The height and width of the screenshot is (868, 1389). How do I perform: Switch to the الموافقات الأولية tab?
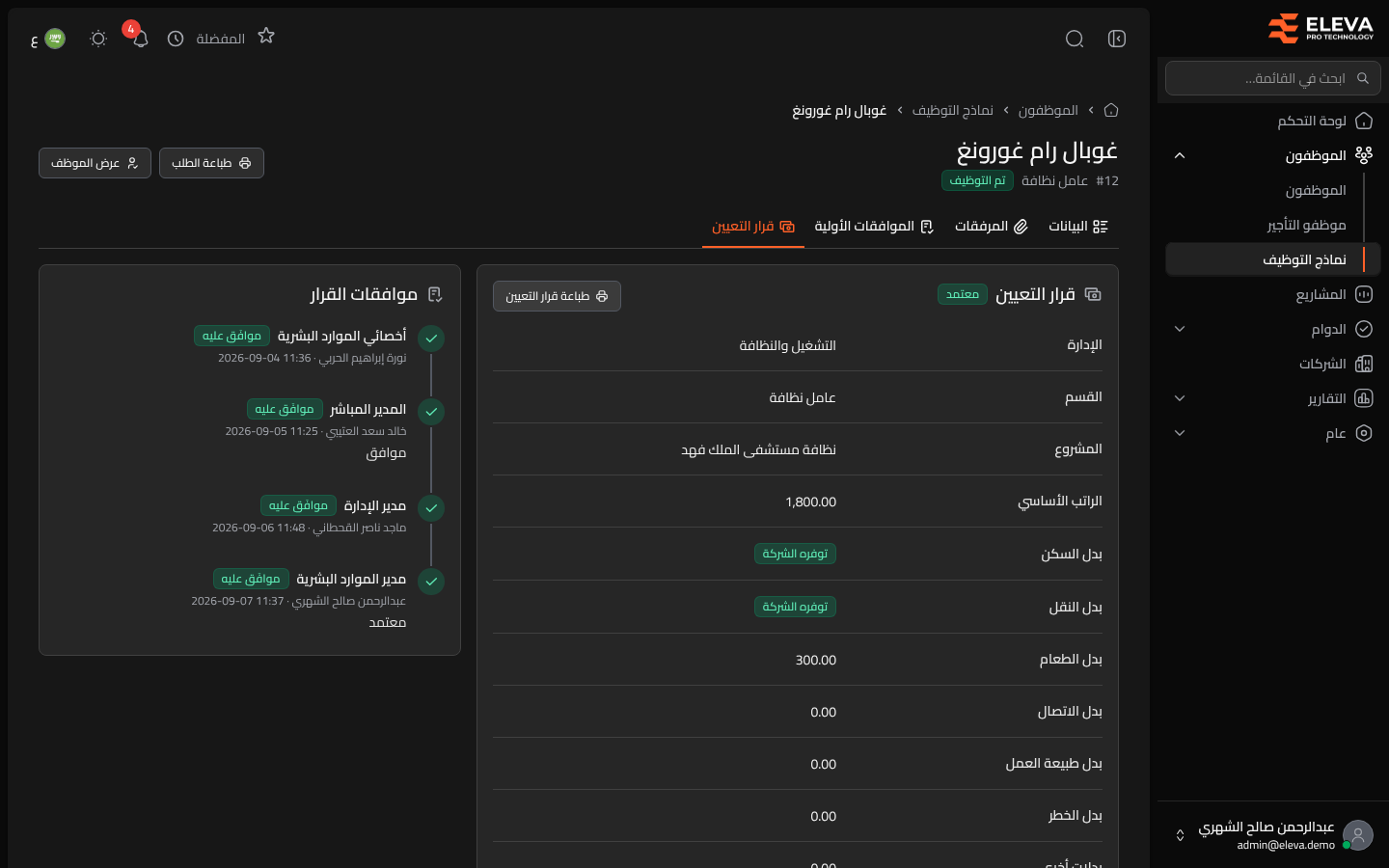point(874,227)
